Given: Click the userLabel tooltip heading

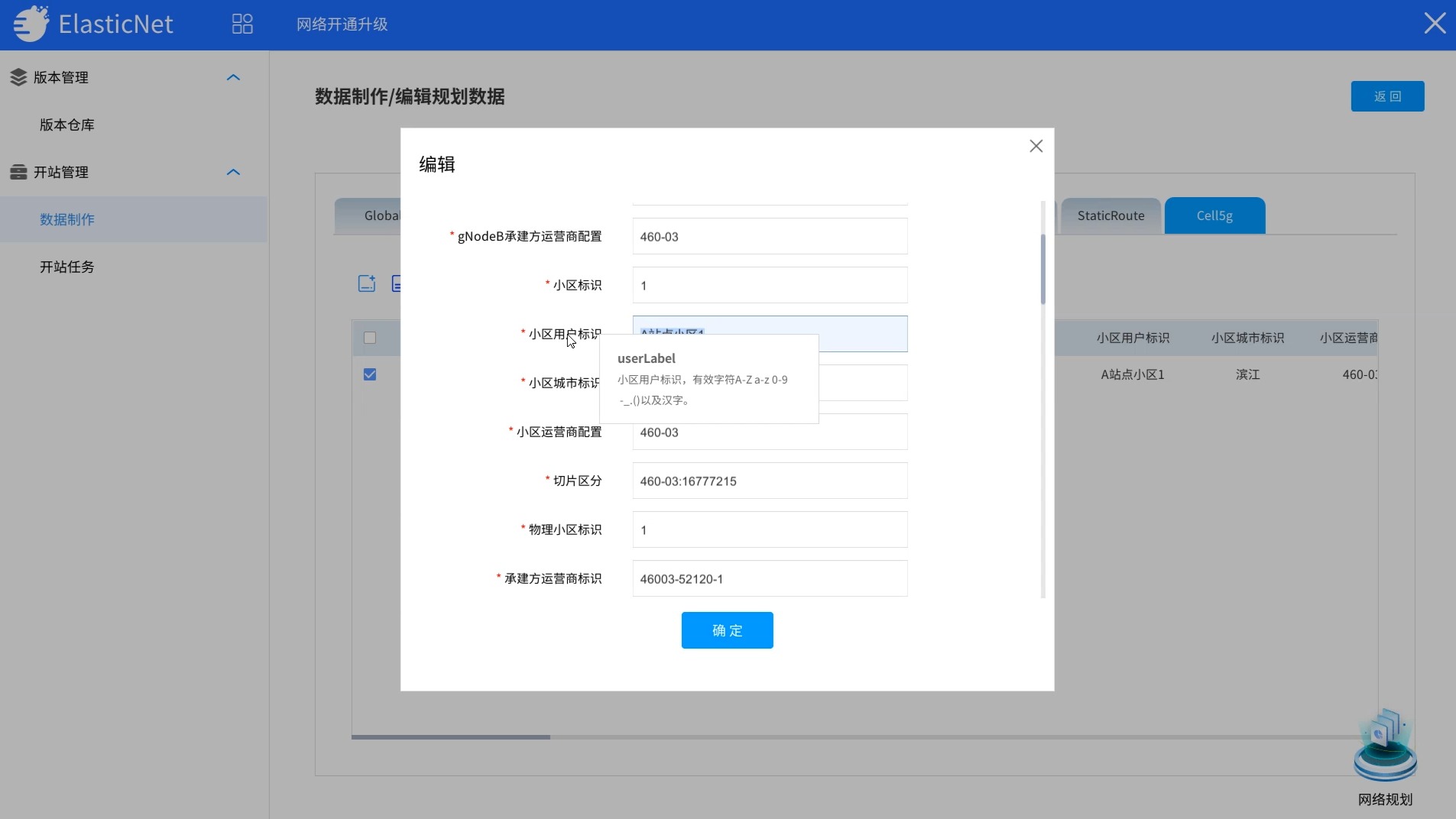Looking at the screenshot, I should [x=647, y=358].
